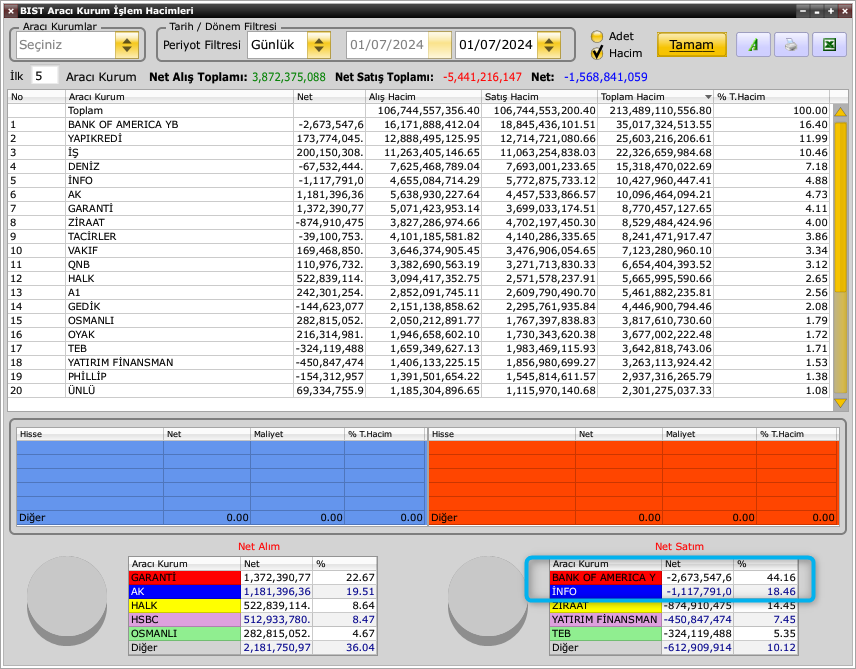Viewport: 856px width, 669px height.
Task: Click the red BANK OF AMERICA swatch in Net Satım
Action: pyautogui.click(x=606, y=577)
